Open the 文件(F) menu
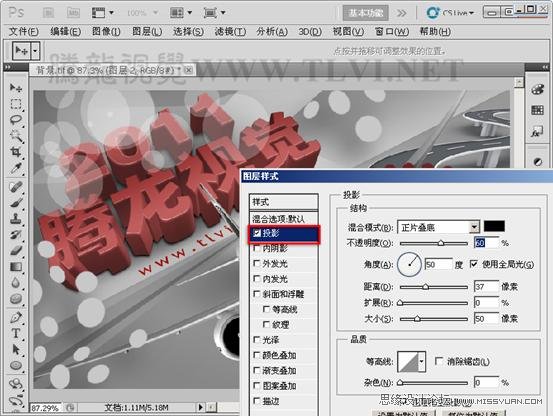The image size is (553, 416). pos(24,32)
